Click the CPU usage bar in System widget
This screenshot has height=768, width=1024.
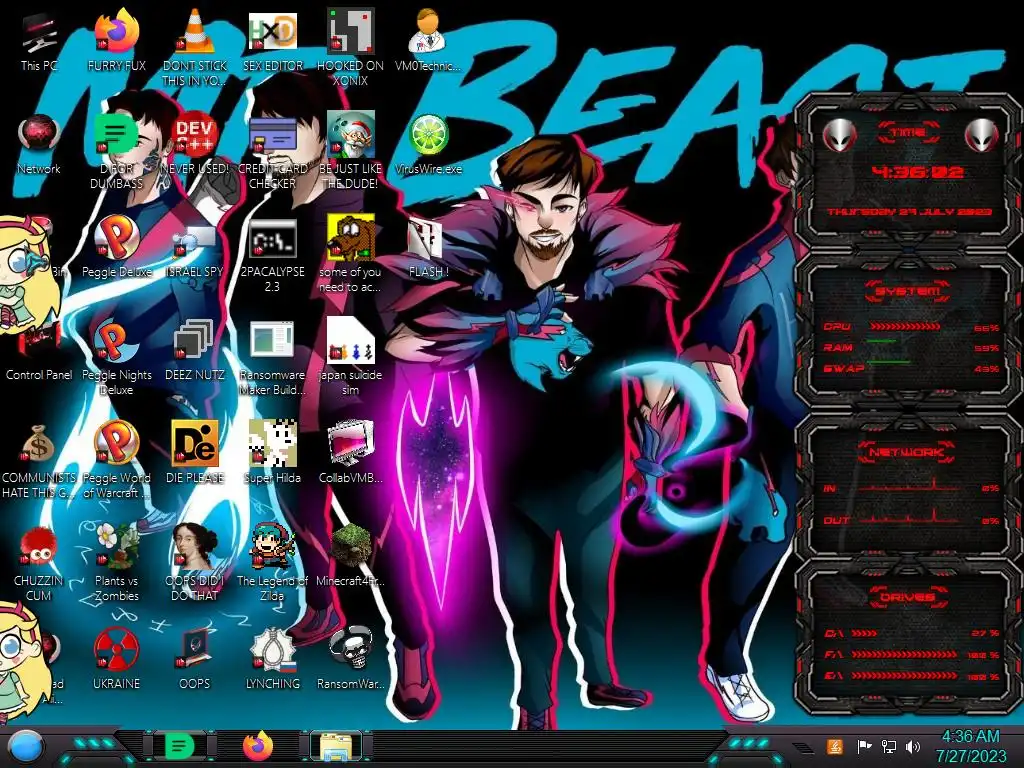coord(904,327)
